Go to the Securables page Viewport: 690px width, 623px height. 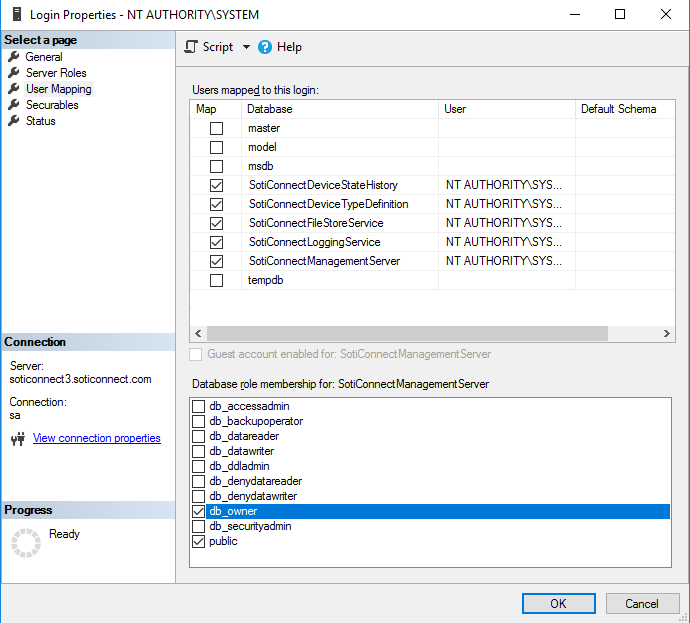(x=52, y=105)
